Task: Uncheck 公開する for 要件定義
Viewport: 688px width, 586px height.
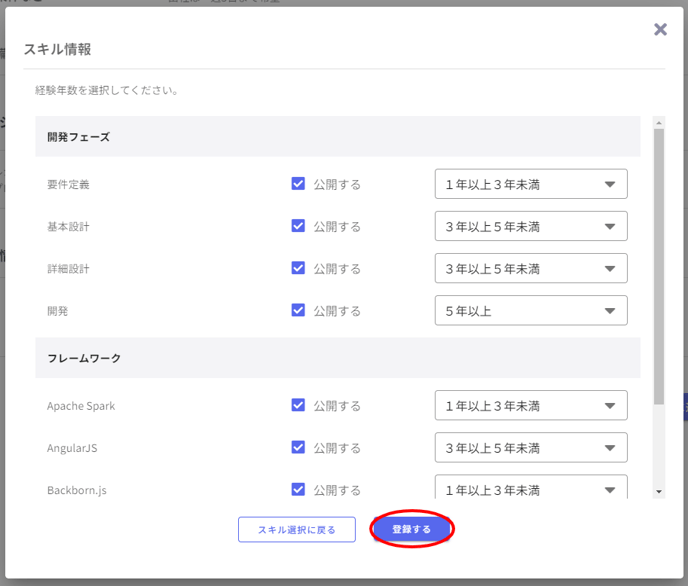Action: click(298, 184)
